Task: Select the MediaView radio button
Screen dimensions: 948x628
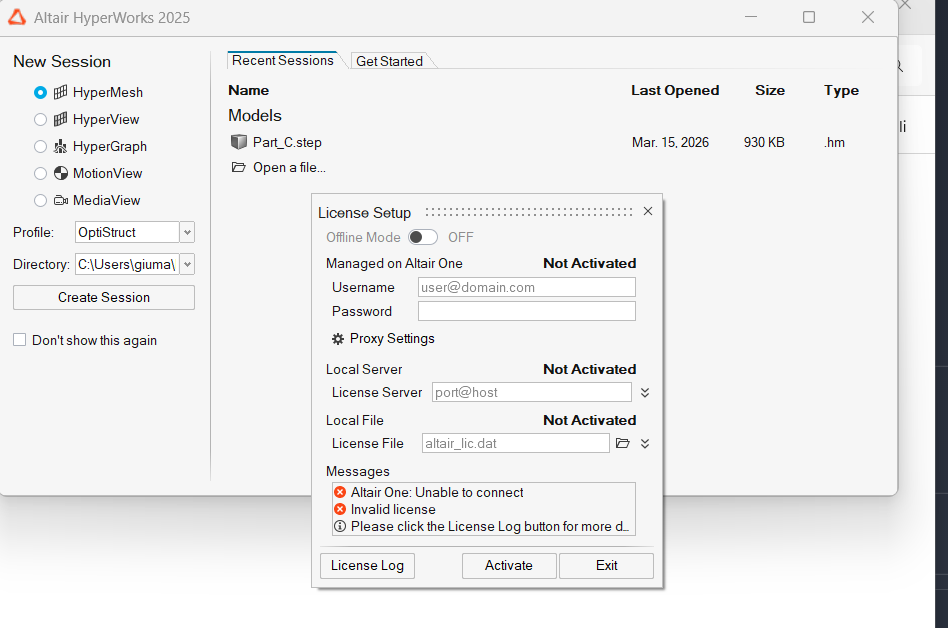Action: (x=41, y=200)
